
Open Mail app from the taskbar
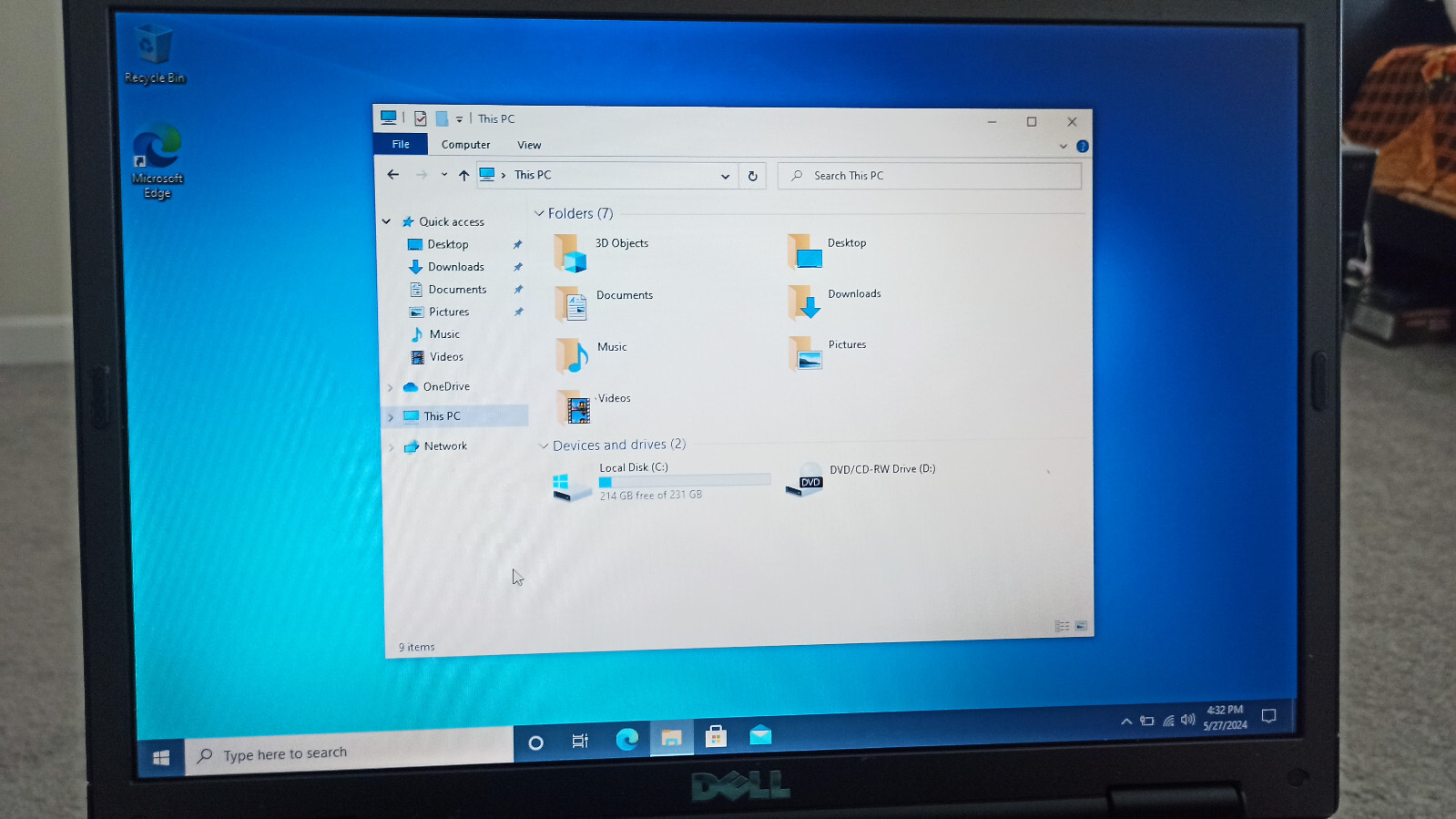click(x=760, y=734)
